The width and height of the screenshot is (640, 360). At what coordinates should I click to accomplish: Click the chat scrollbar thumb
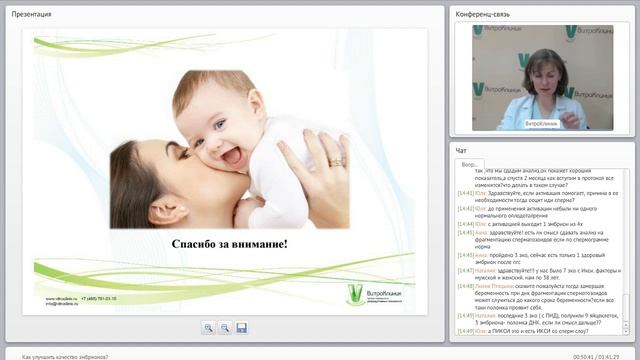[x=626, y=308]
